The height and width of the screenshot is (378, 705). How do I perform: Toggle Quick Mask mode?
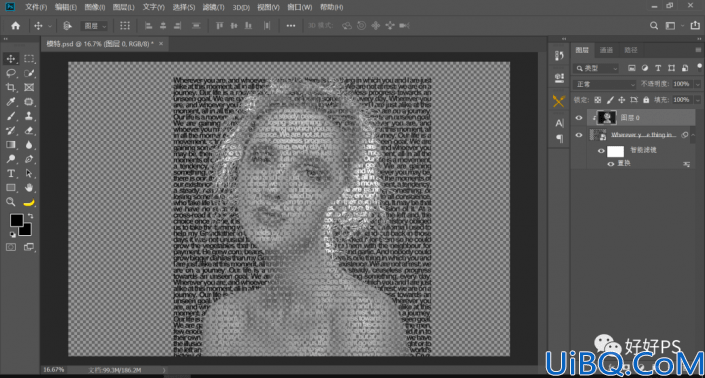11,247
